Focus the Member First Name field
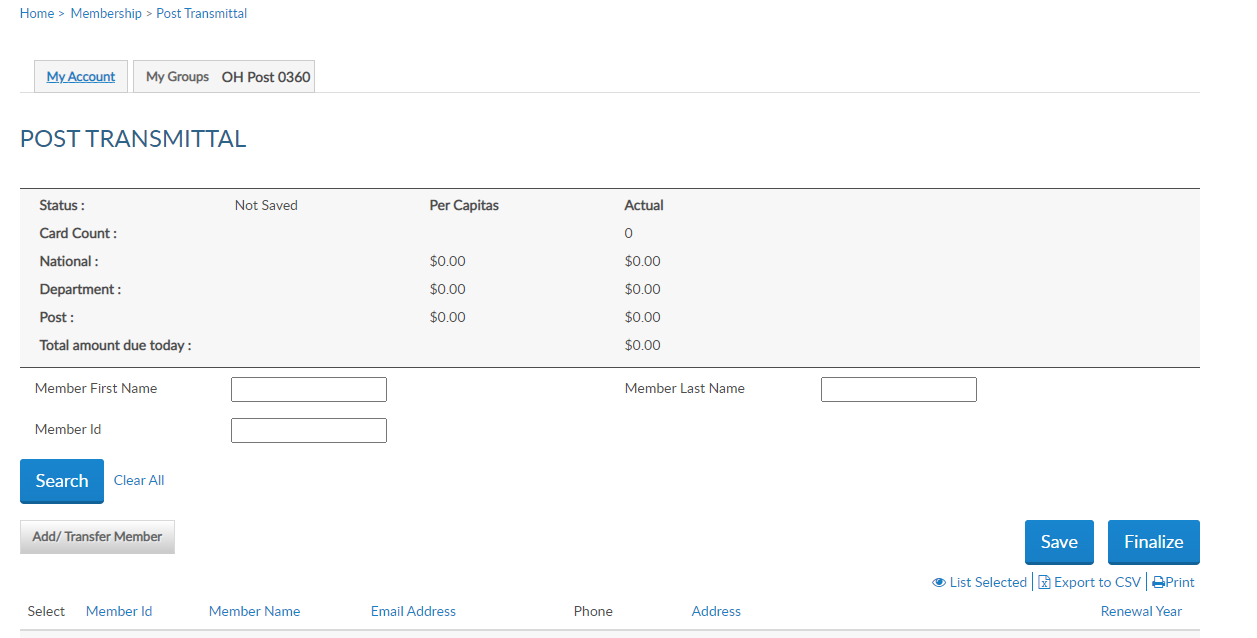The width and height of the screenshot is (1257, 638). click(x=308, y=390)
